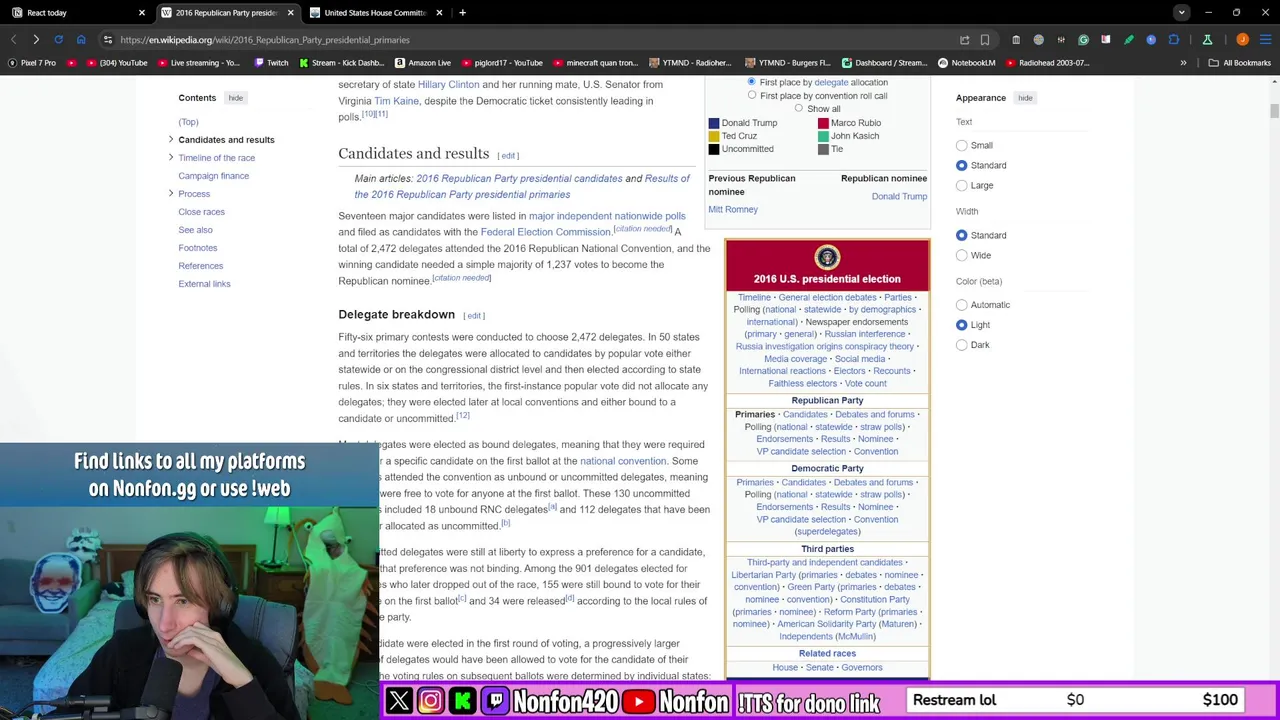Hide the Contents sidebar

pyautogui.click(x=235, y=98)
